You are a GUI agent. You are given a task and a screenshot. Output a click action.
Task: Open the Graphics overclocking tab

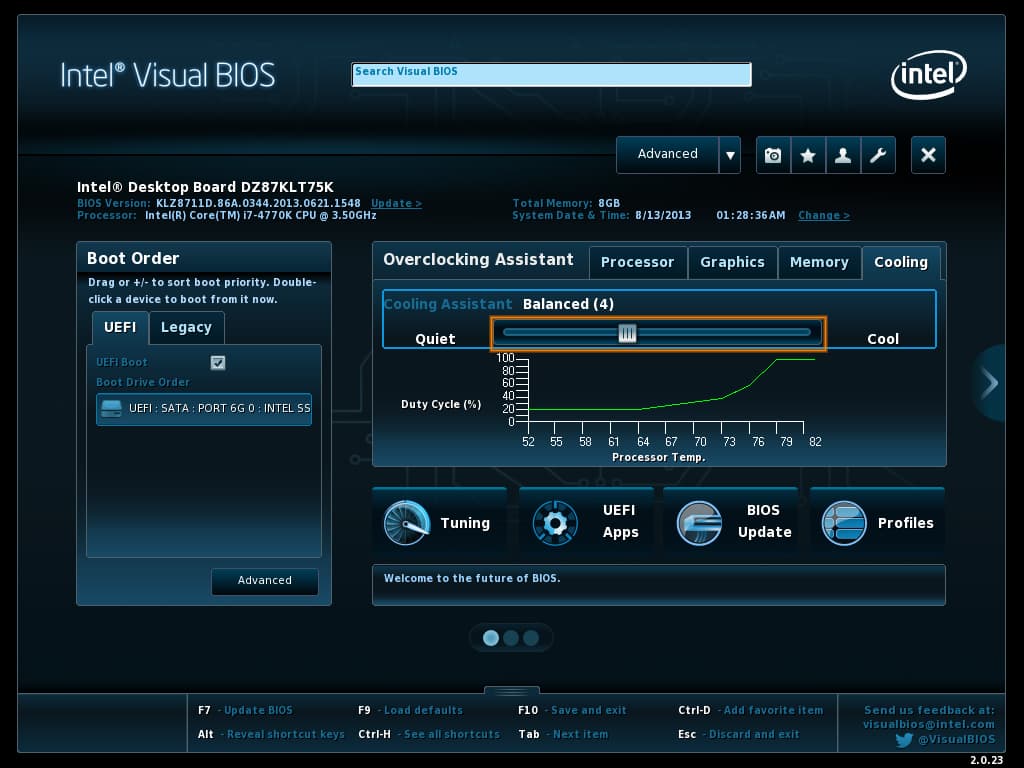pos(733,263)
